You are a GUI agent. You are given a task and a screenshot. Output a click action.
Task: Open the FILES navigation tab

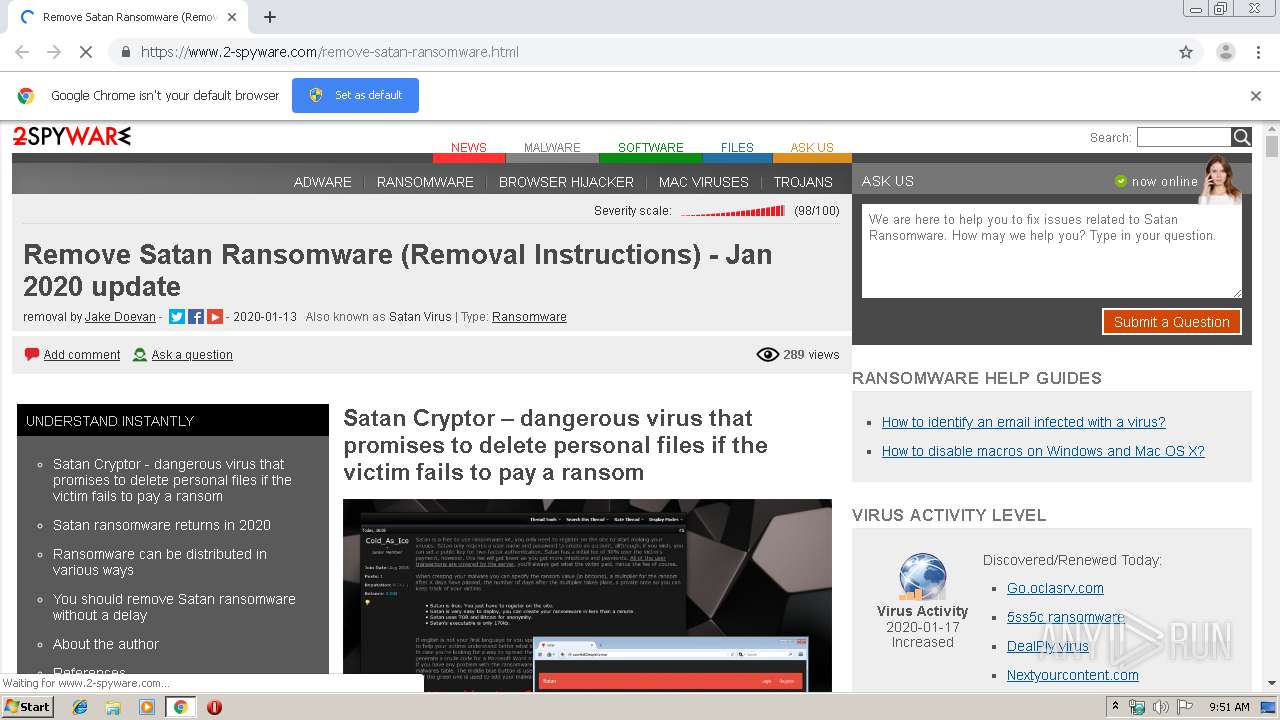tap(737, 148)
